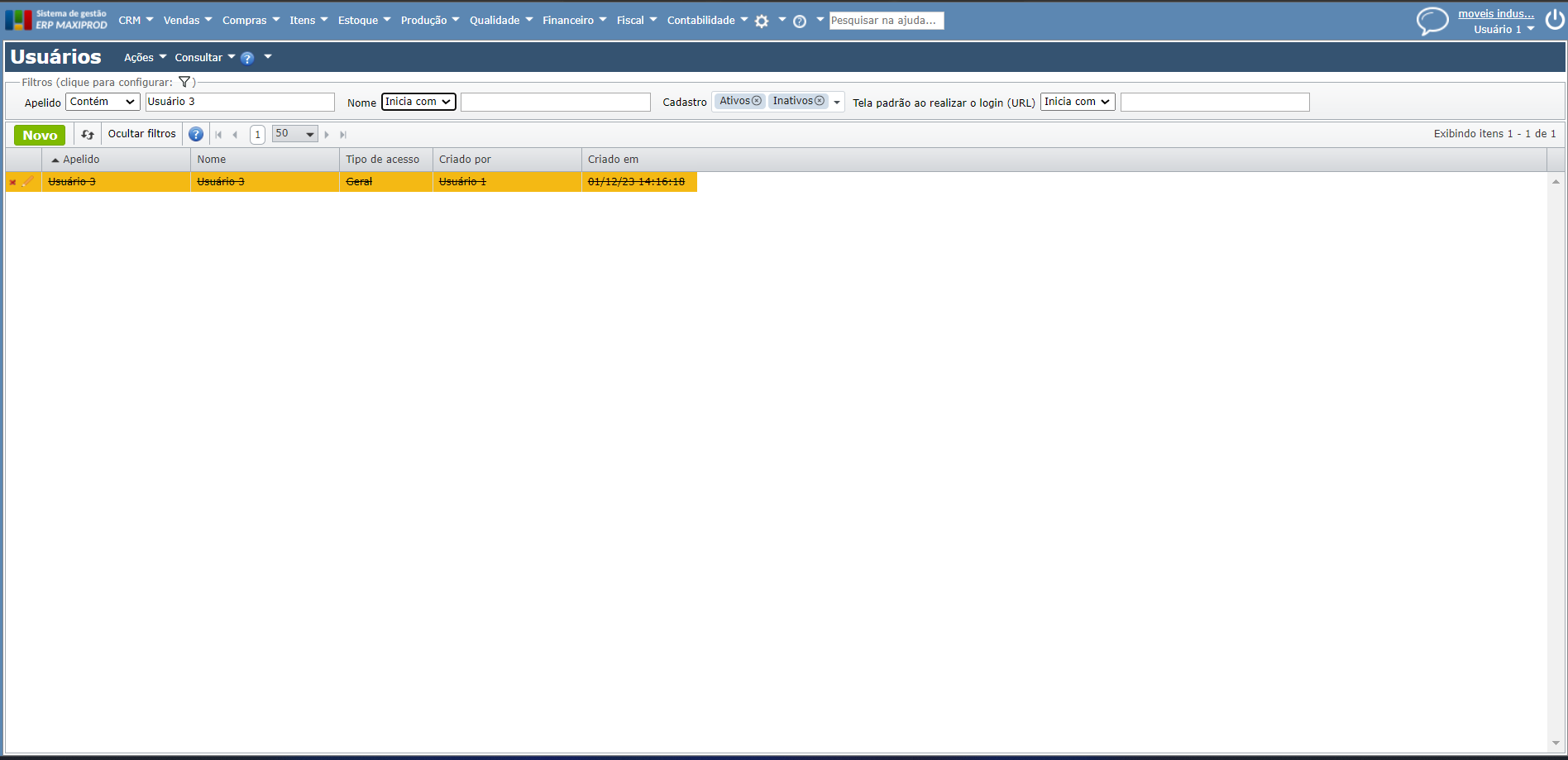Click the filter funnel configuration icon
The image size is (1568, 760).
coord(184,82)
